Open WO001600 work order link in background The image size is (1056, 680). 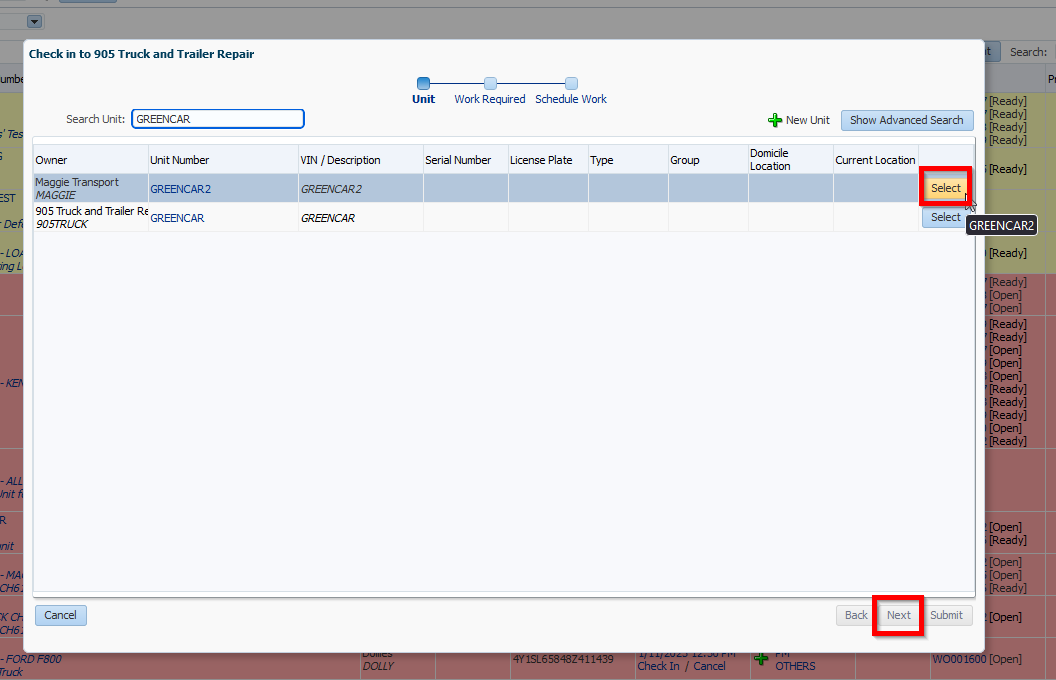[959, 659]
